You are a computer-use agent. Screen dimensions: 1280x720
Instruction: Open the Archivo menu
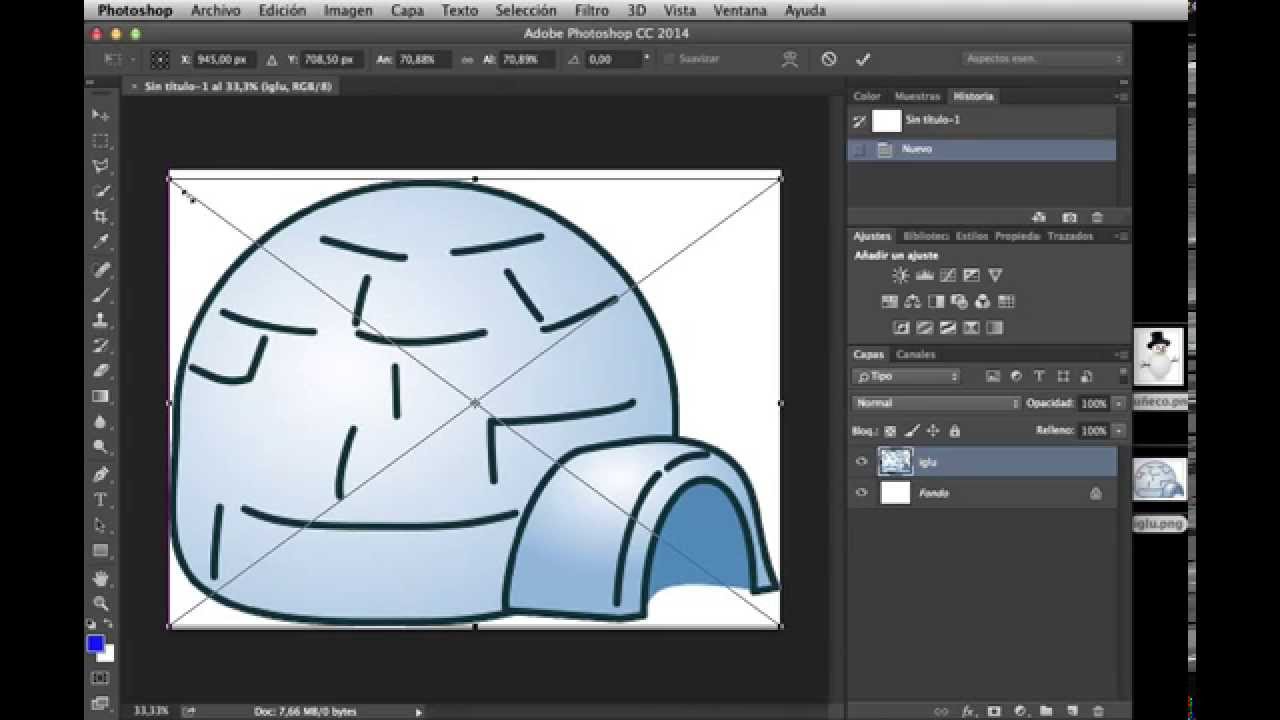pos(215,11)
